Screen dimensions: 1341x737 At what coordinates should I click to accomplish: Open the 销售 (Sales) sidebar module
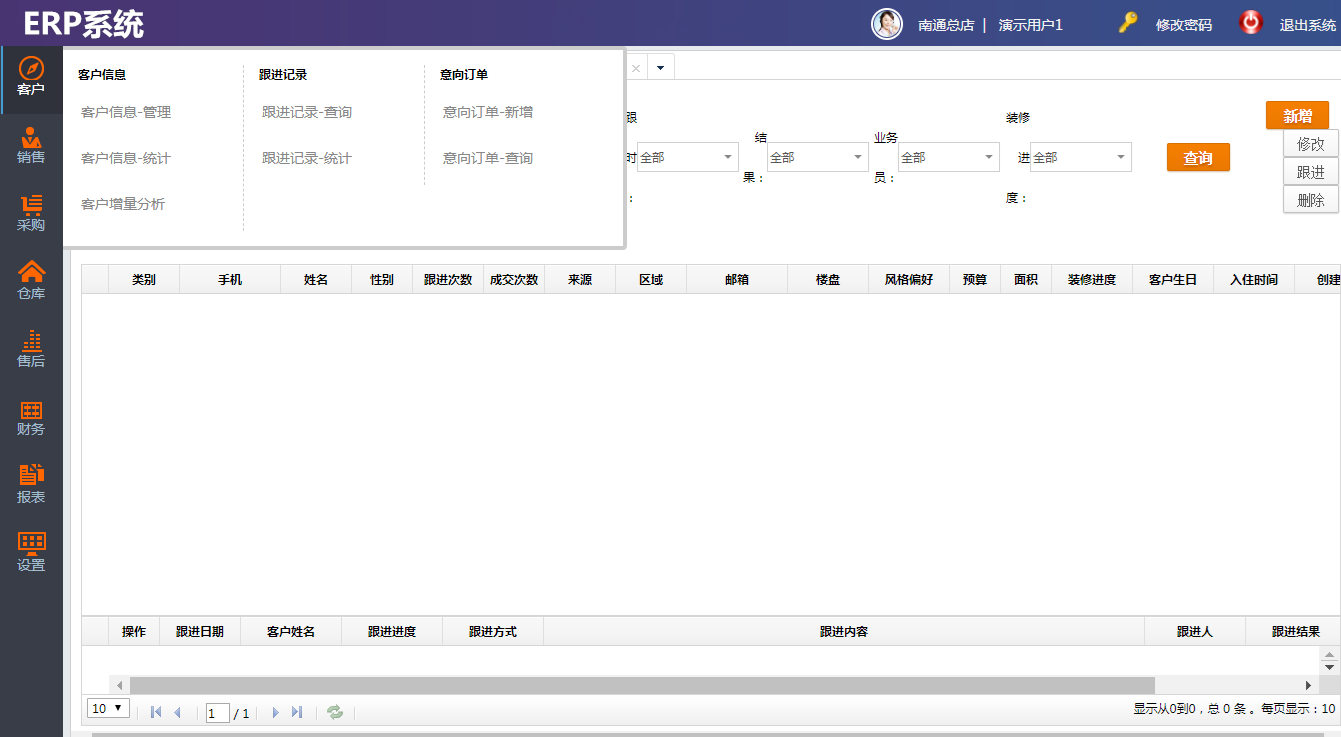click(x=31, y=145)
